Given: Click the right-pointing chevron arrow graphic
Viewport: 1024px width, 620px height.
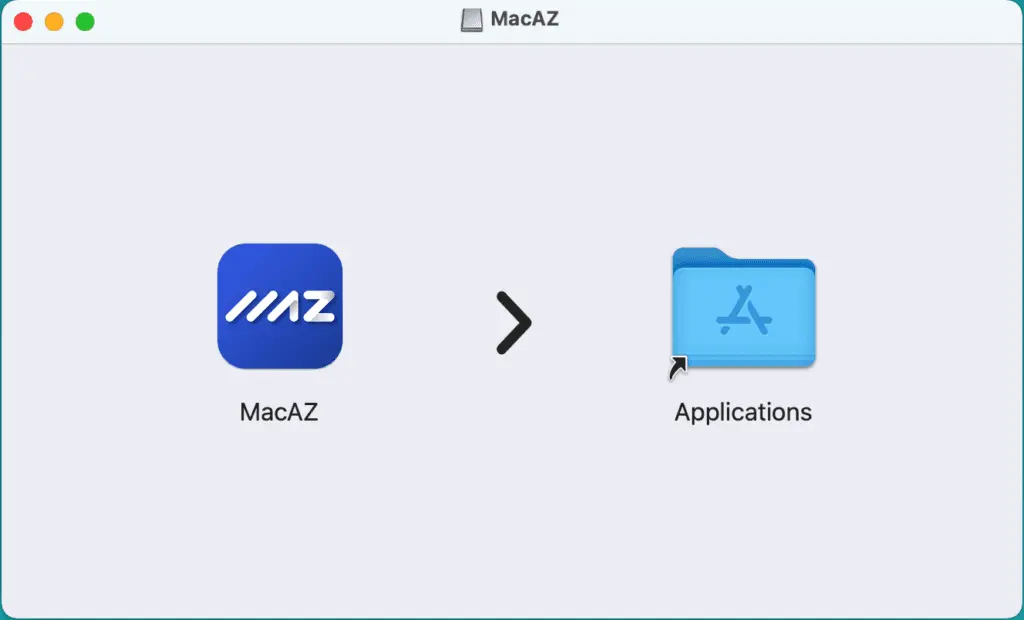Looking at the screenshot, I should pos(514,323).
